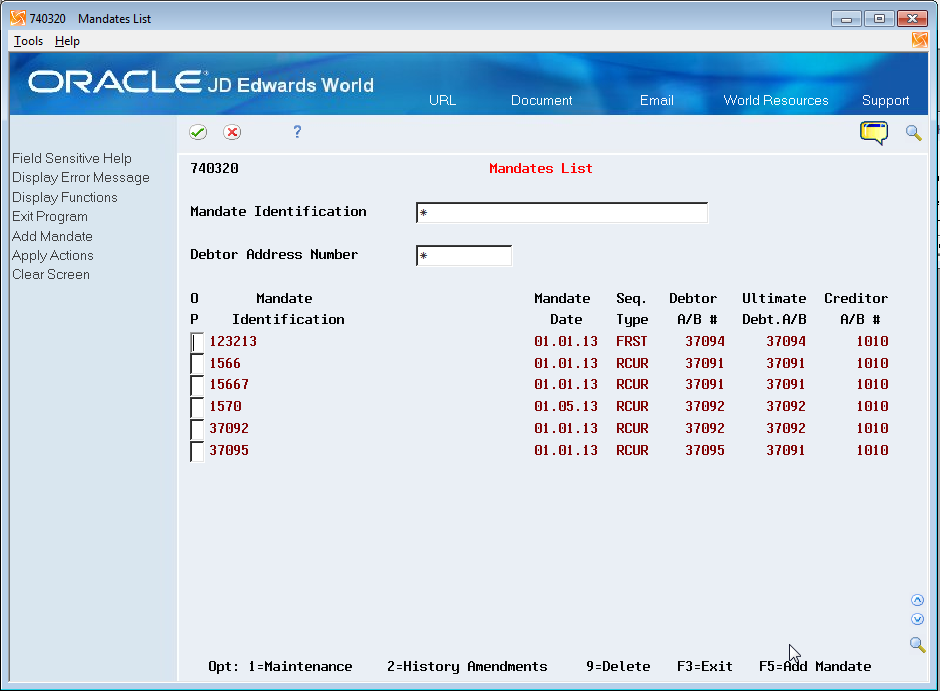
Task: Open the Support link
Action: [885, 100]
